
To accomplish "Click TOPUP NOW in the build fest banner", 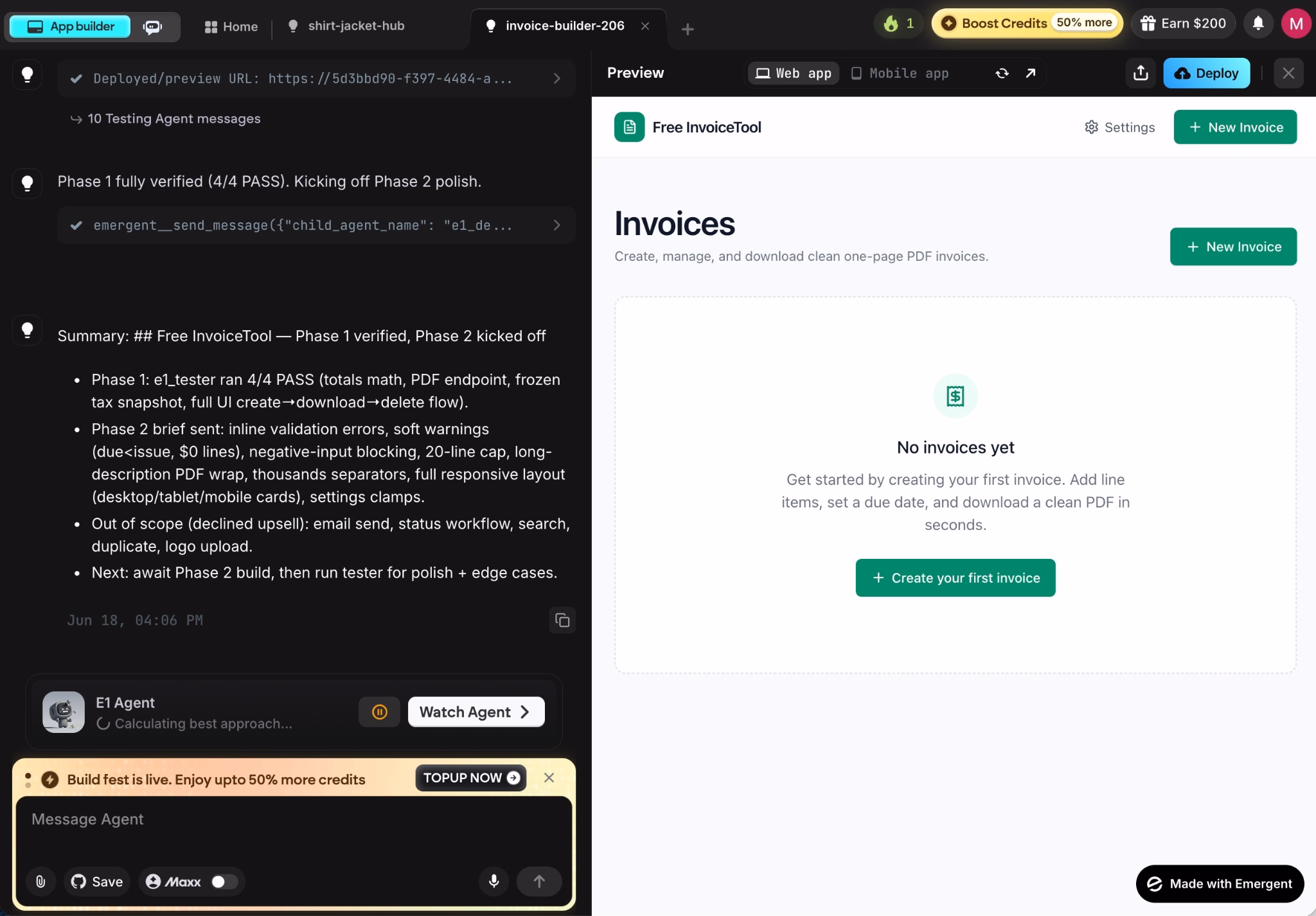I will pos(471,778).
